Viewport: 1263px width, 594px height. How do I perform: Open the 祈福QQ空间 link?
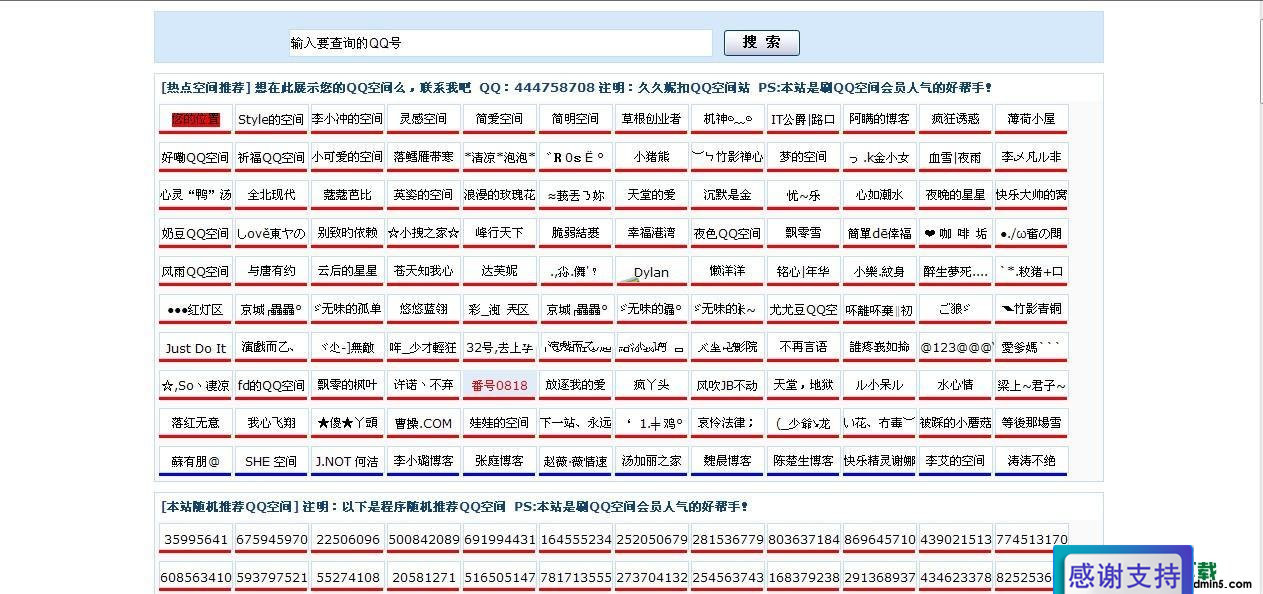pyautogui.click(x=271, y=157)
